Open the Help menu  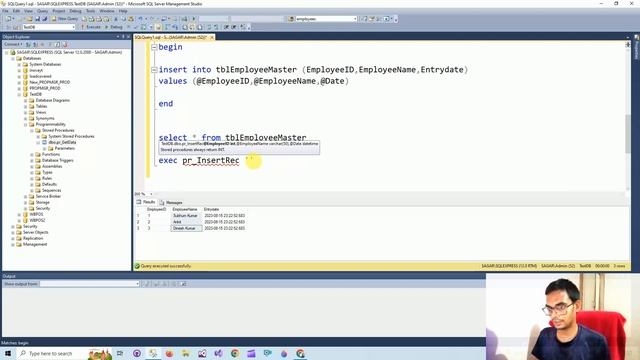pos(123,11)
